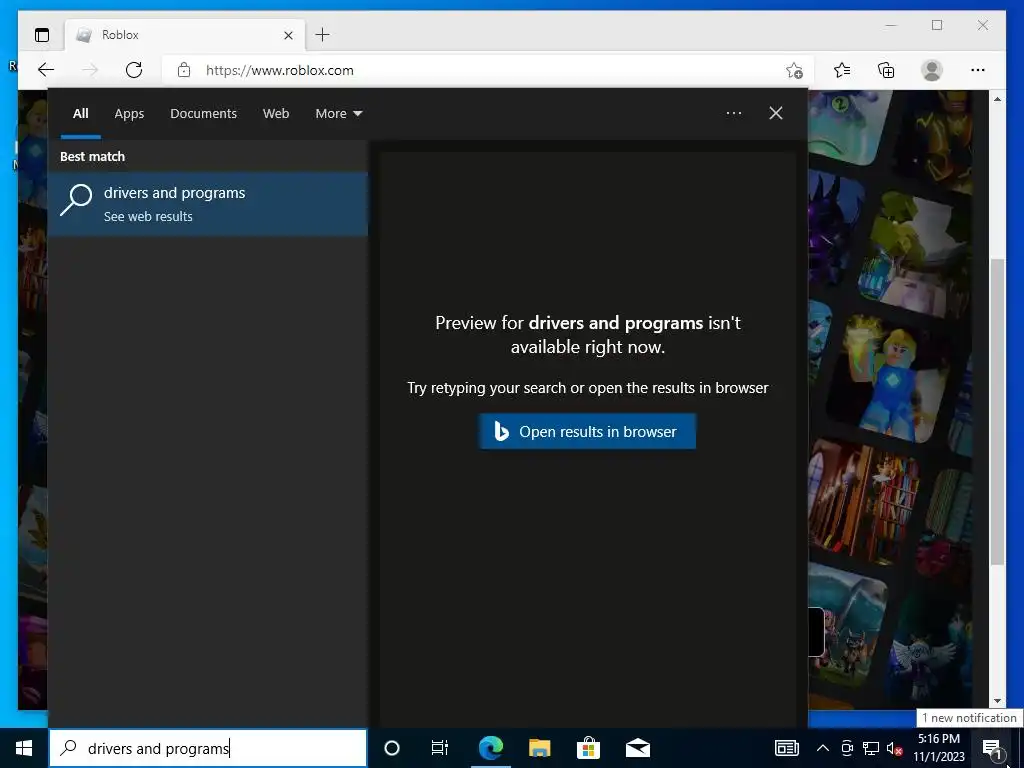The image size is (1024, 768).
Task: Show hidden system tray icons
Action: click(x=823, y=748)
